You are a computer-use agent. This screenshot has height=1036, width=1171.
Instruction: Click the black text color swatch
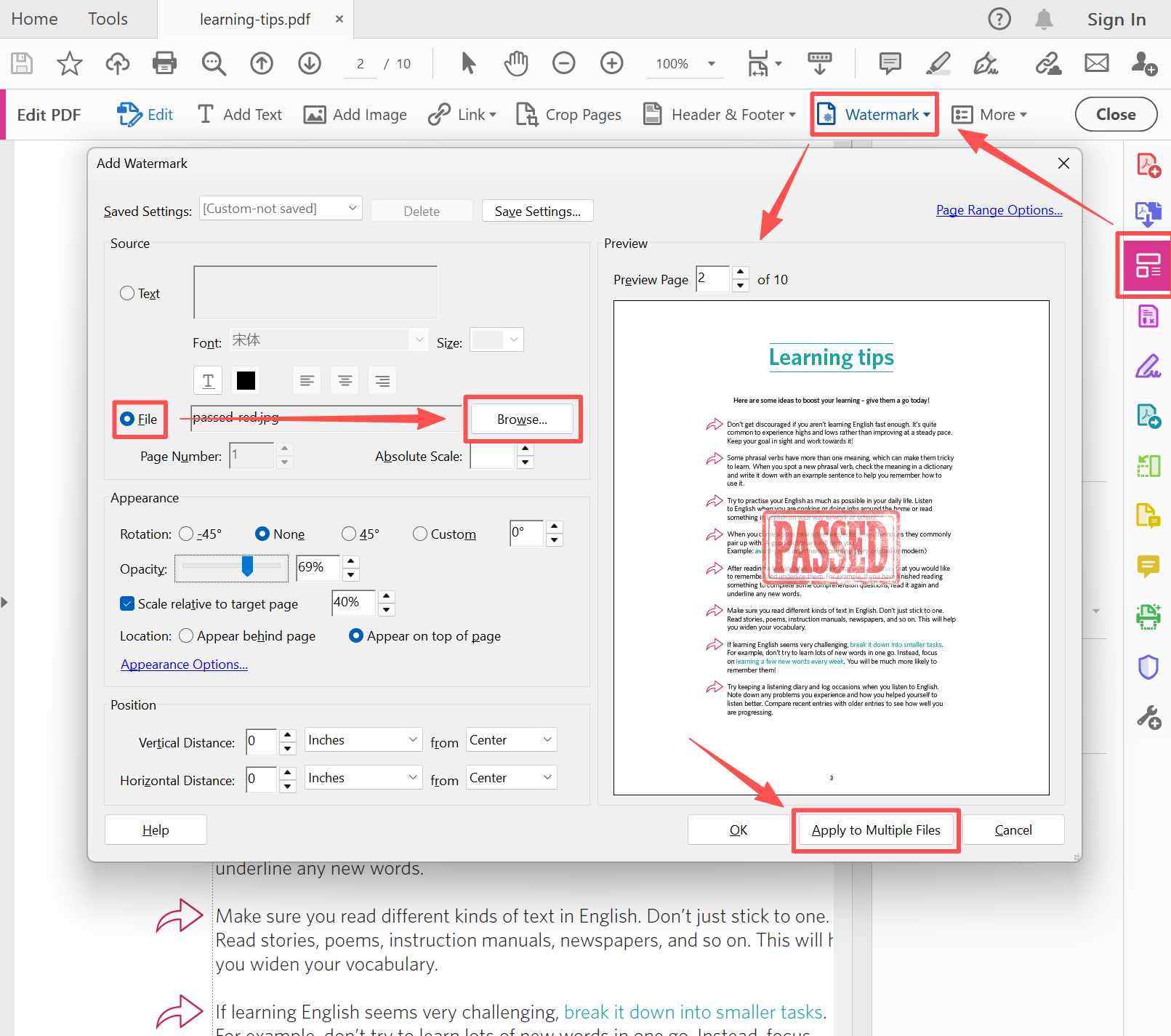click(x=246, y=380)
